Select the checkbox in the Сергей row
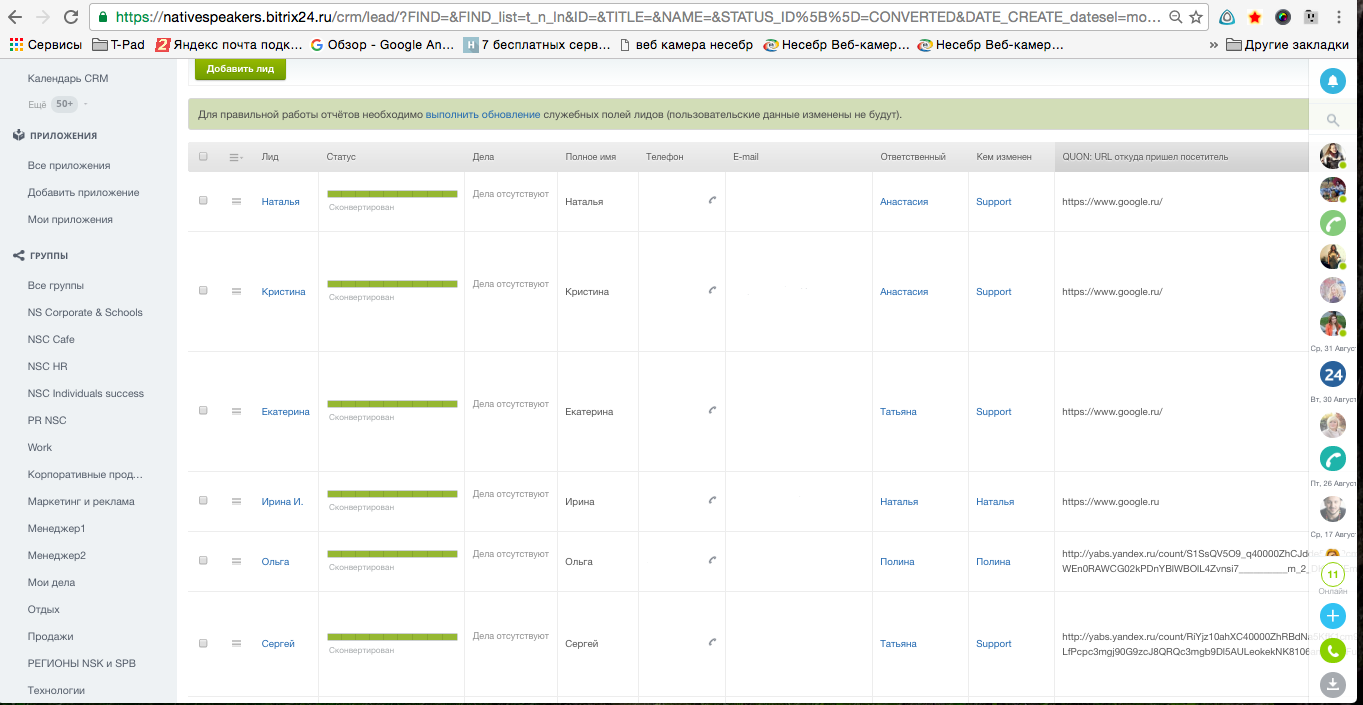This screenshot has height=705, width=1363. coord(204,643)
